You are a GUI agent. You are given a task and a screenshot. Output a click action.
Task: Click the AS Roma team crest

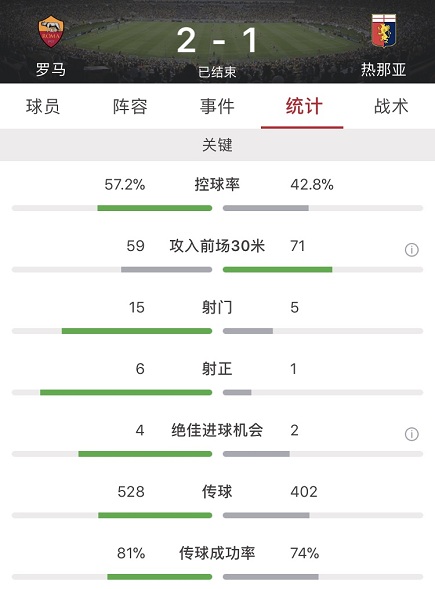pyautogui.click(x=51, y=31)
